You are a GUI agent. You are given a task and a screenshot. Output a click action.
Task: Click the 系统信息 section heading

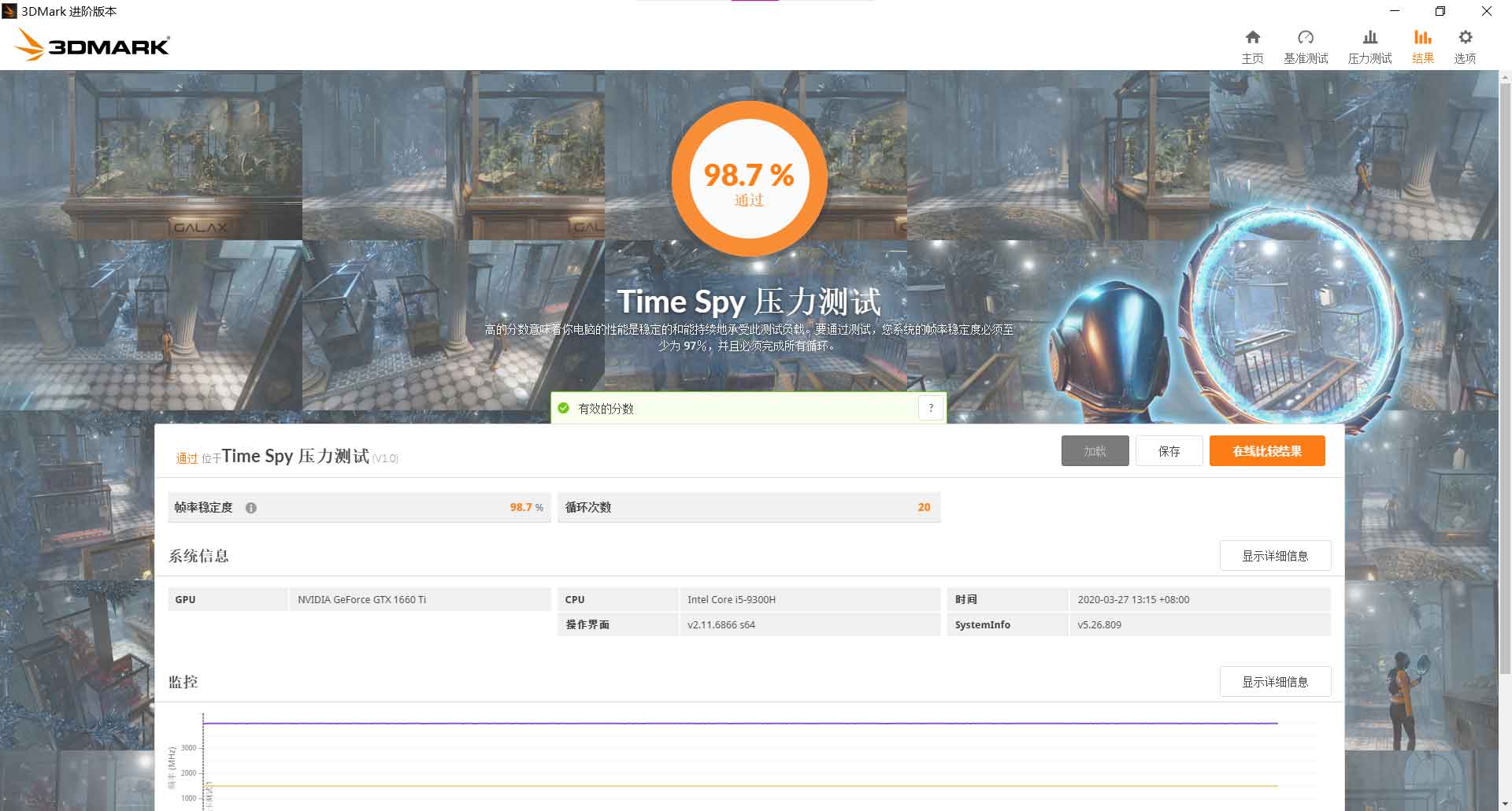coord(198,556)
